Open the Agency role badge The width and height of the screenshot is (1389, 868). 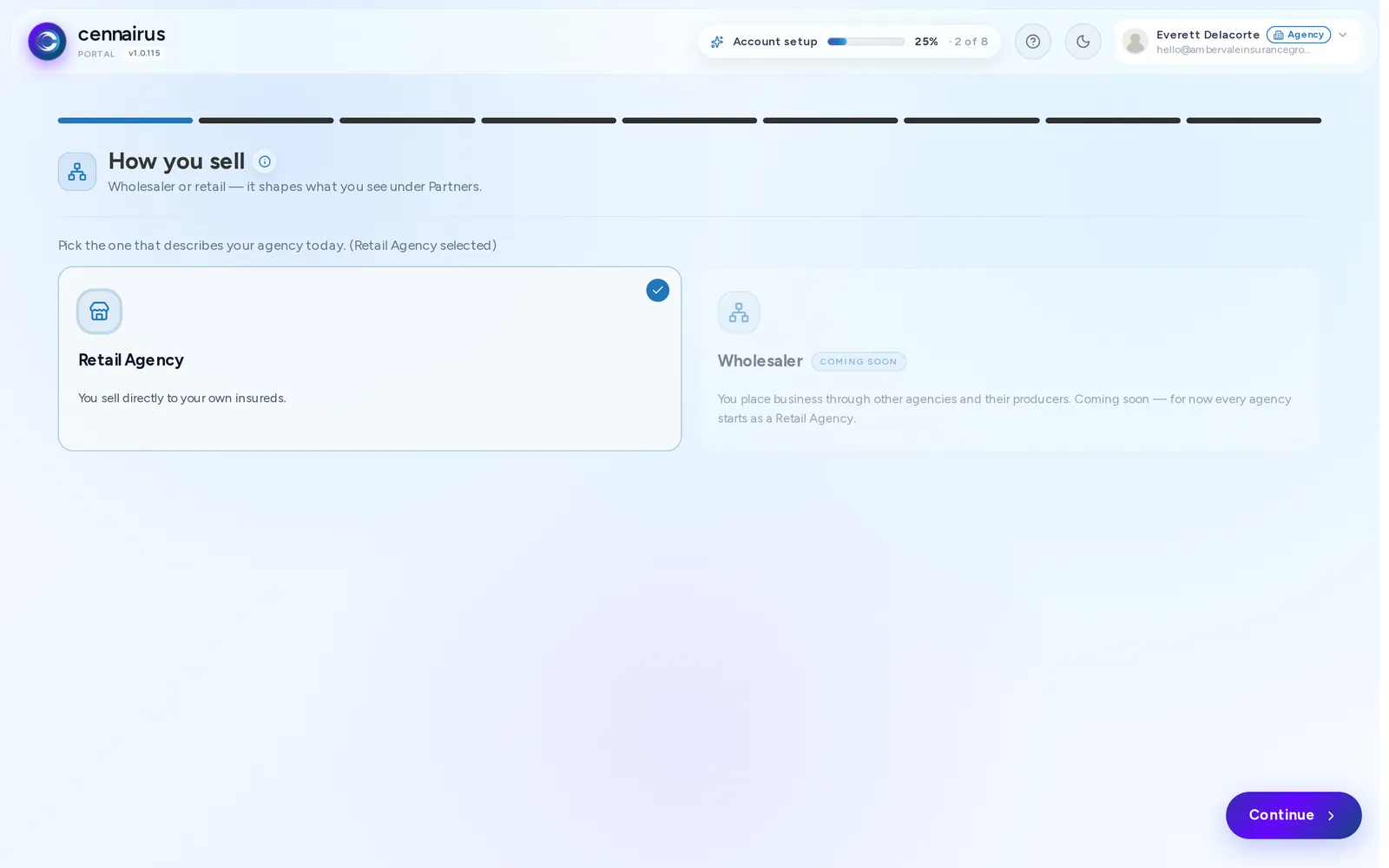pyautogui.click(x=1298, y=35)
